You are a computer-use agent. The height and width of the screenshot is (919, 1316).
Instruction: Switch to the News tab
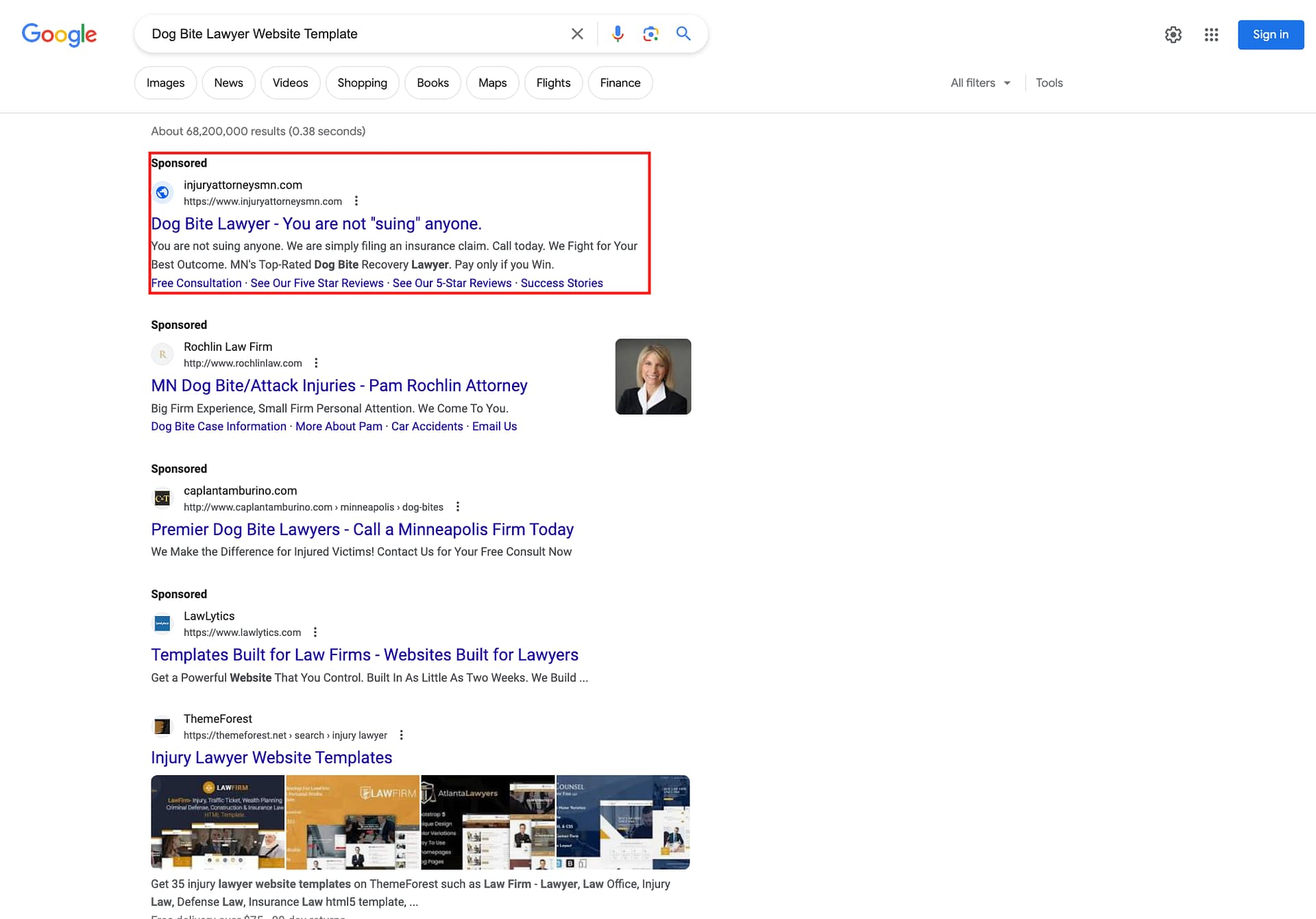pos(228,83)
